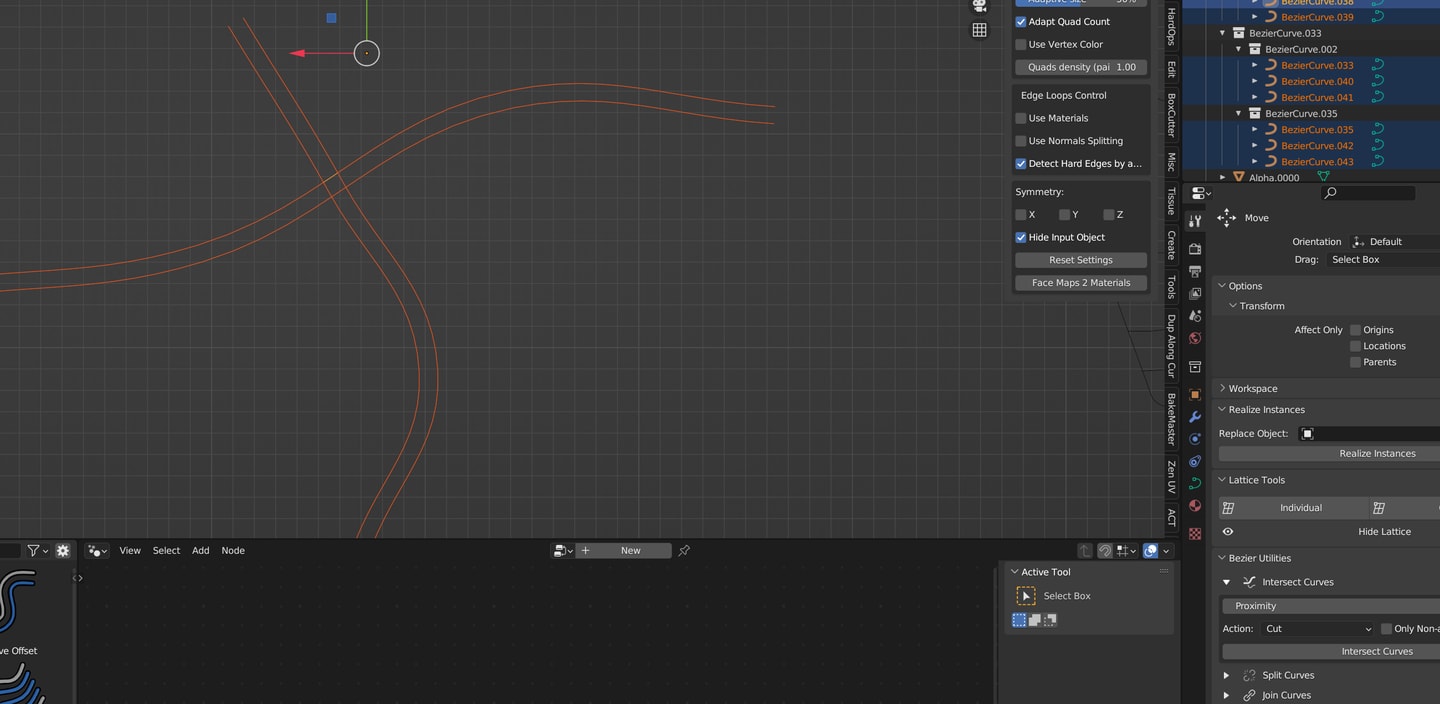This screenshot has height=704, width=1440.
Task: Enable the Use Vertex Color checkbox
Action: pyautogui.click(x=1021, y=45)
